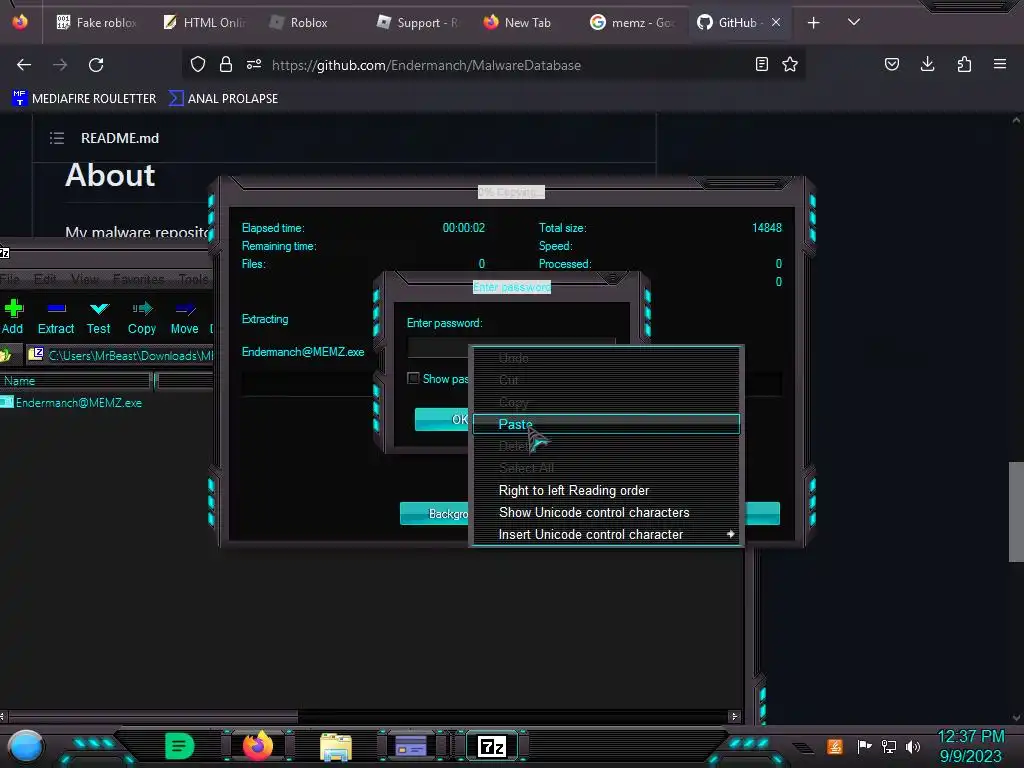Choose Right to left Reading order
This screenshot has height=768, width=1024.
point(607,490)
